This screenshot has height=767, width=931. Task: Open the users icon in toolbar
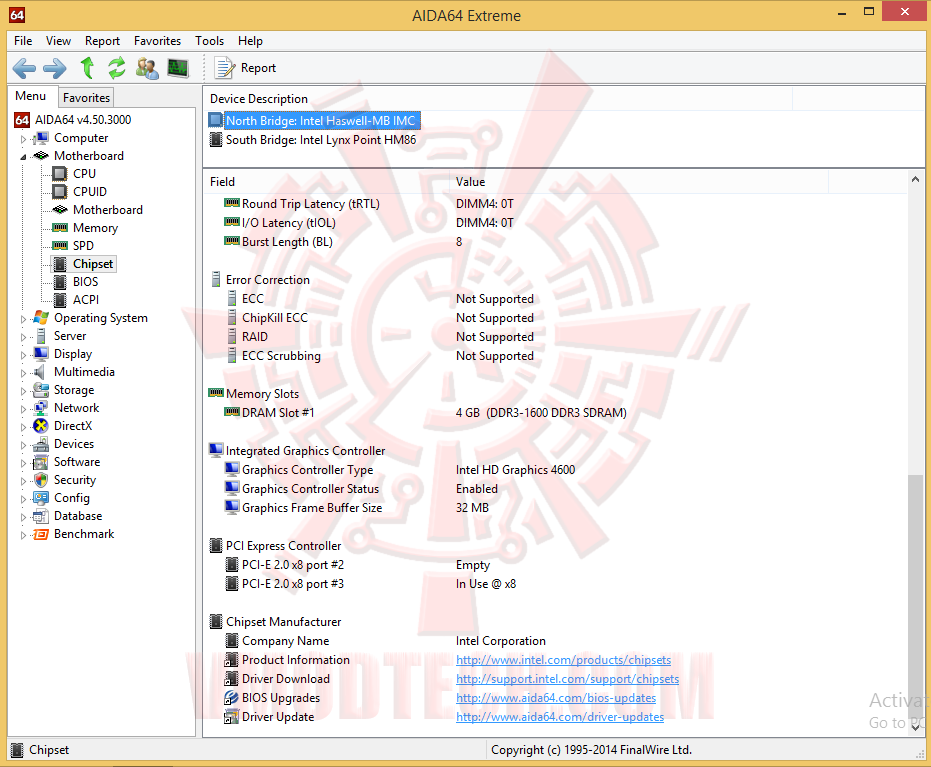147,68
